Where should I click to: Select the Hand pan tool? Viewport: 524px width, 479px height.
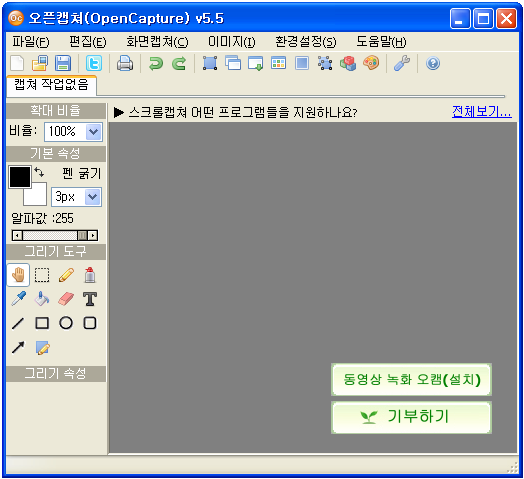click(x=18, y=275)
